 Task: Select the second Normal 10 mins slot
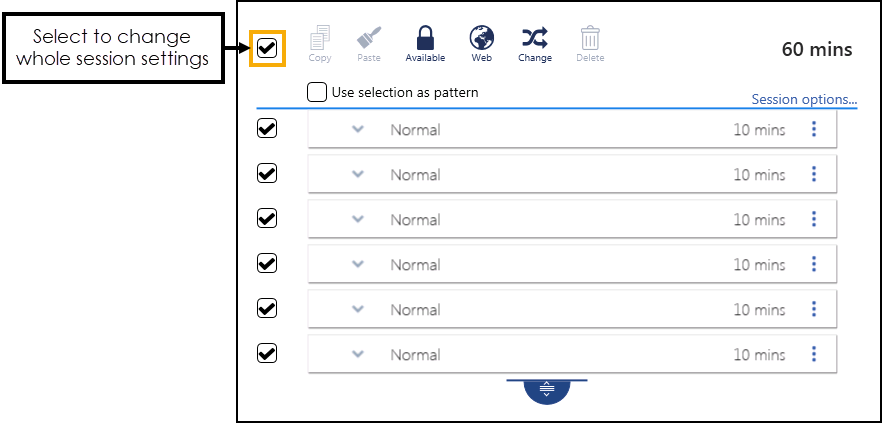tap(572, 174)
